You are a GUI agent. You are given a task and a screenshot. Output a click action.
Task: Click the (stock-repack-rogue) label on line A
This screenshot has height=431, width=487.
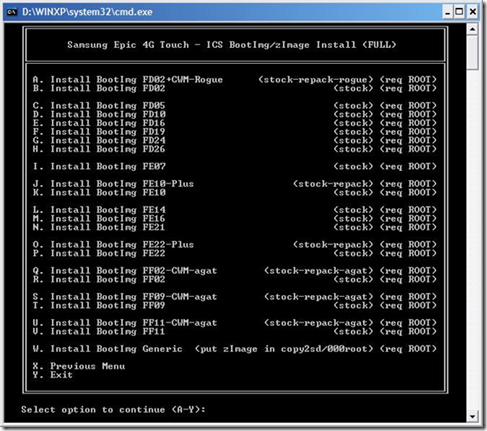click(316, 80)
